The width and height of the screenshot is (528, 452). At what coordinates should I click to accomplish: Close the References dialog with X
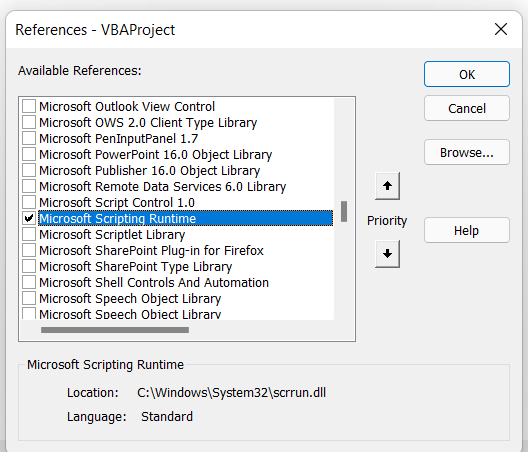pyautogui.click(x=501, y=29)
